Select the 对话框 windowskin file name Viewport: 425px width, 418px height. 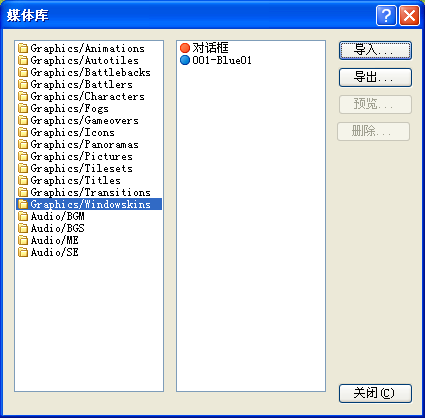tap(210, 48)
